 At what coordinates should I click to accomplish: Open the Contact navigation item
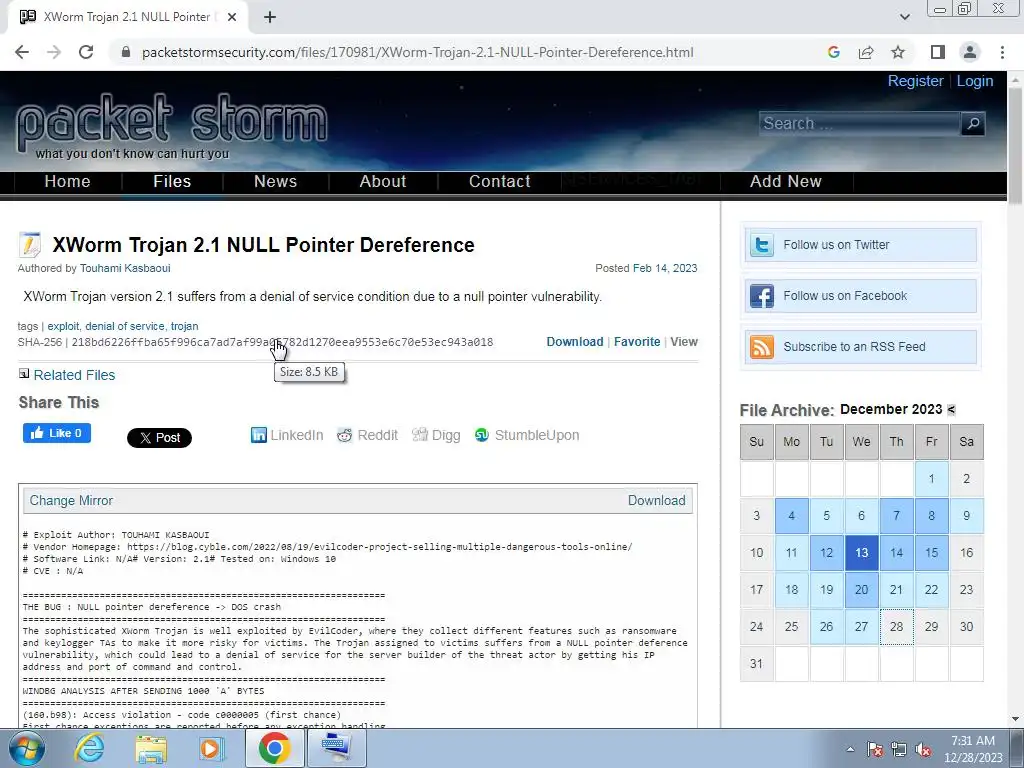point(500,182)
